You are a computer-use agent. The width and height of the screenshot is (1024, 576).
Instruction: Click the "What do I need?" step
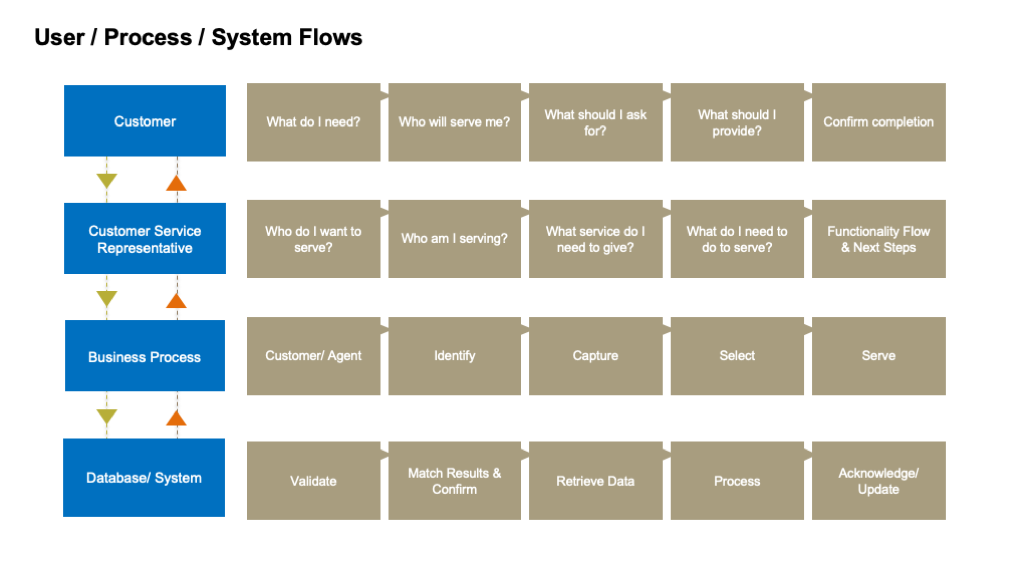313,122
